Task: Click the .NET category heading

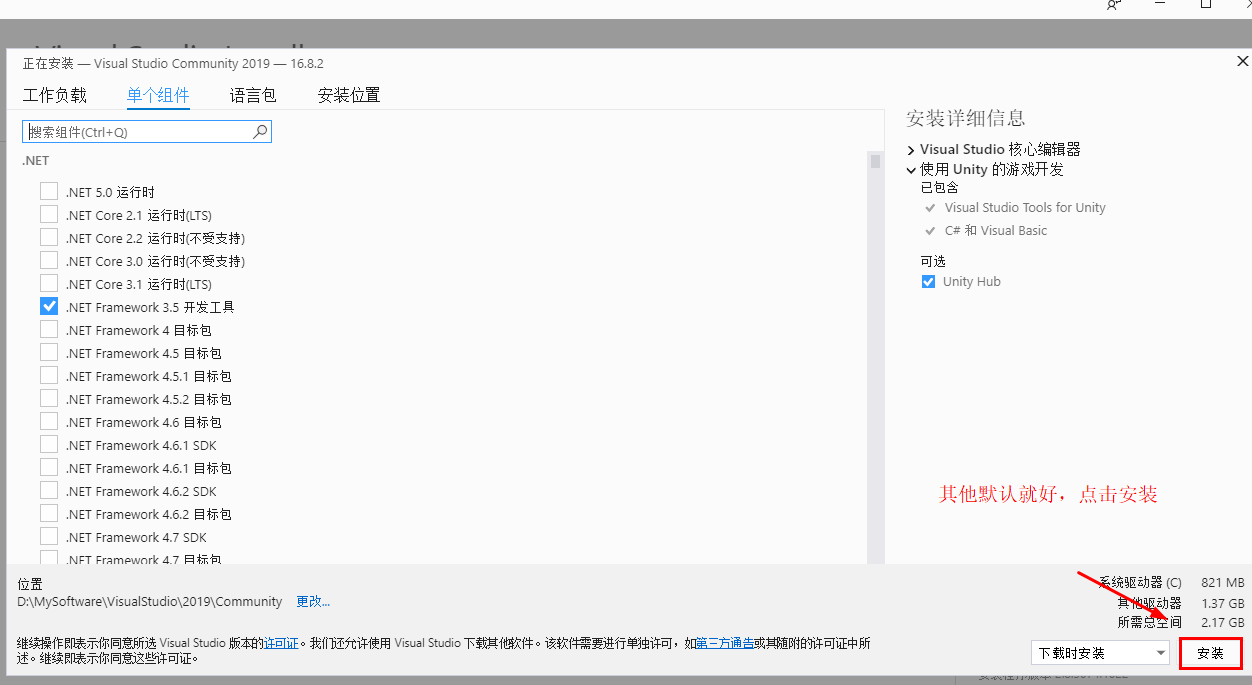Action: [x=36, y=160]
